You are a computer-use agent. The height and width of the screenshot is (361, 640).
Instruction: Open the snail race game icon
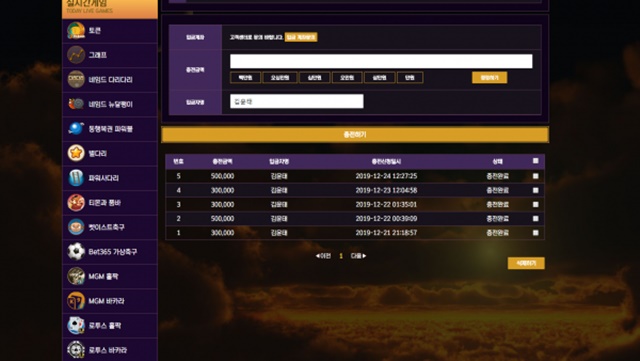pyautogui.click(x=76, y=104)
